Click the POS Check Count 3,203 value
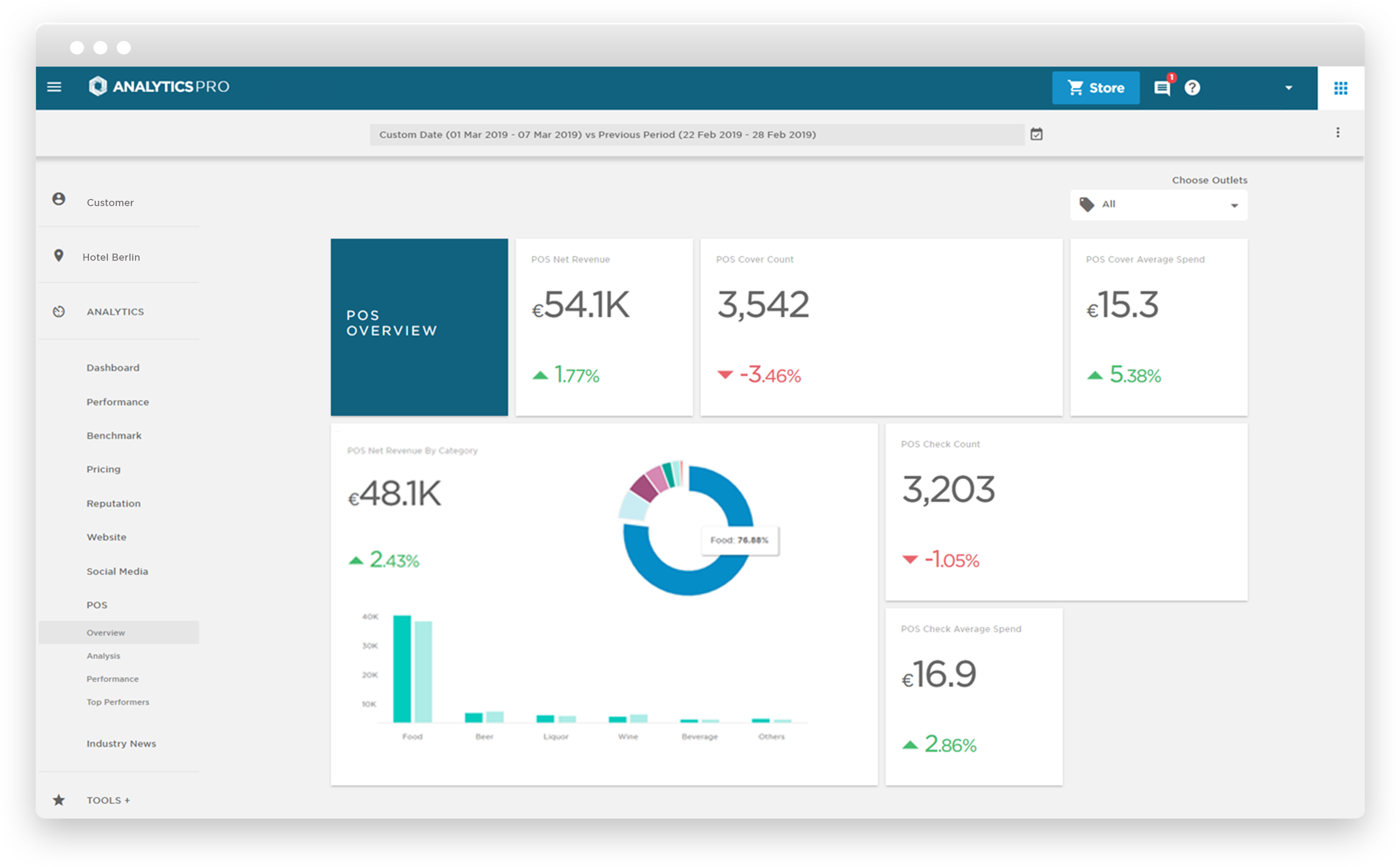This screenshot has width=1400, height=867. click(x=948, y=490)
